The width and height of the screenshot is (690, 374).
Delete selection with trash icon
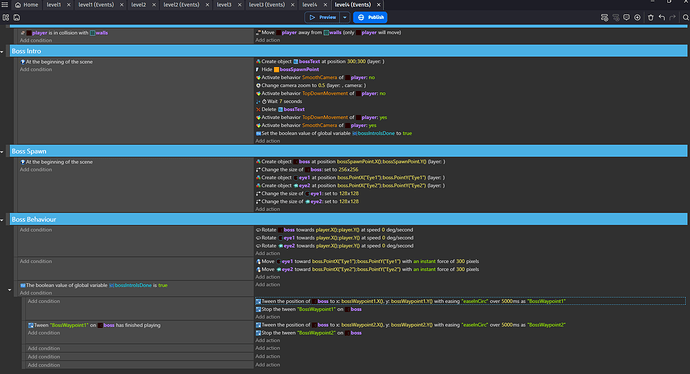(650, 18)
